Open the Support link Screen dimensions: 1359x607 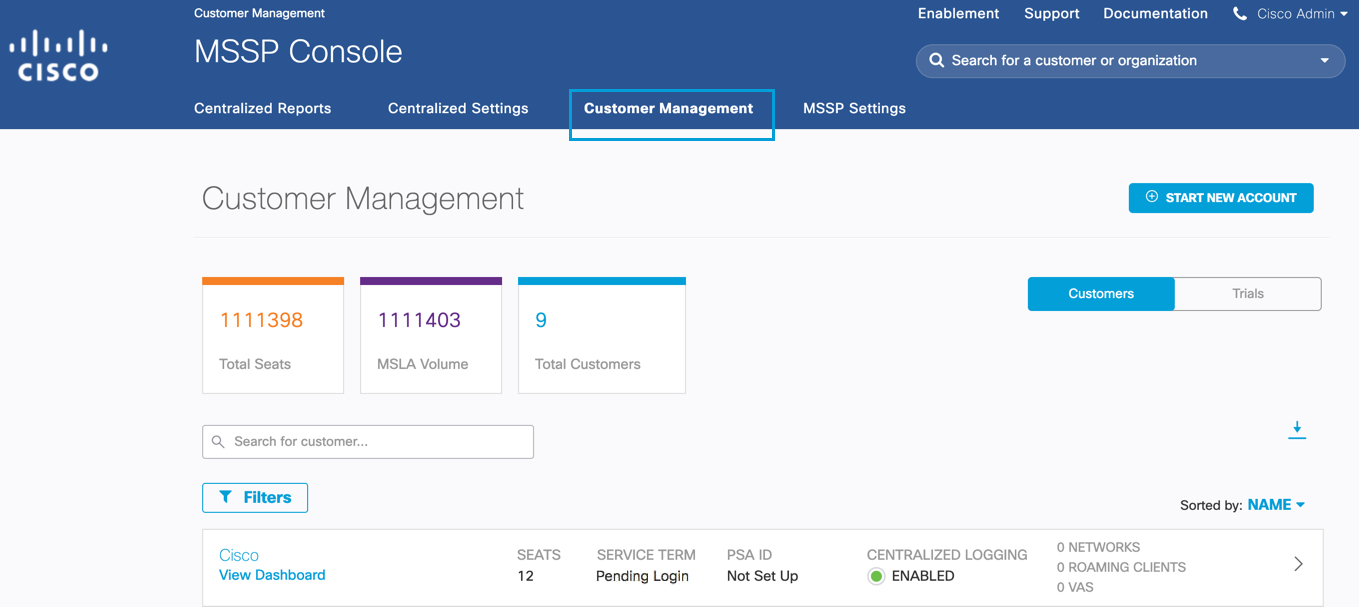coord(1052,14)
